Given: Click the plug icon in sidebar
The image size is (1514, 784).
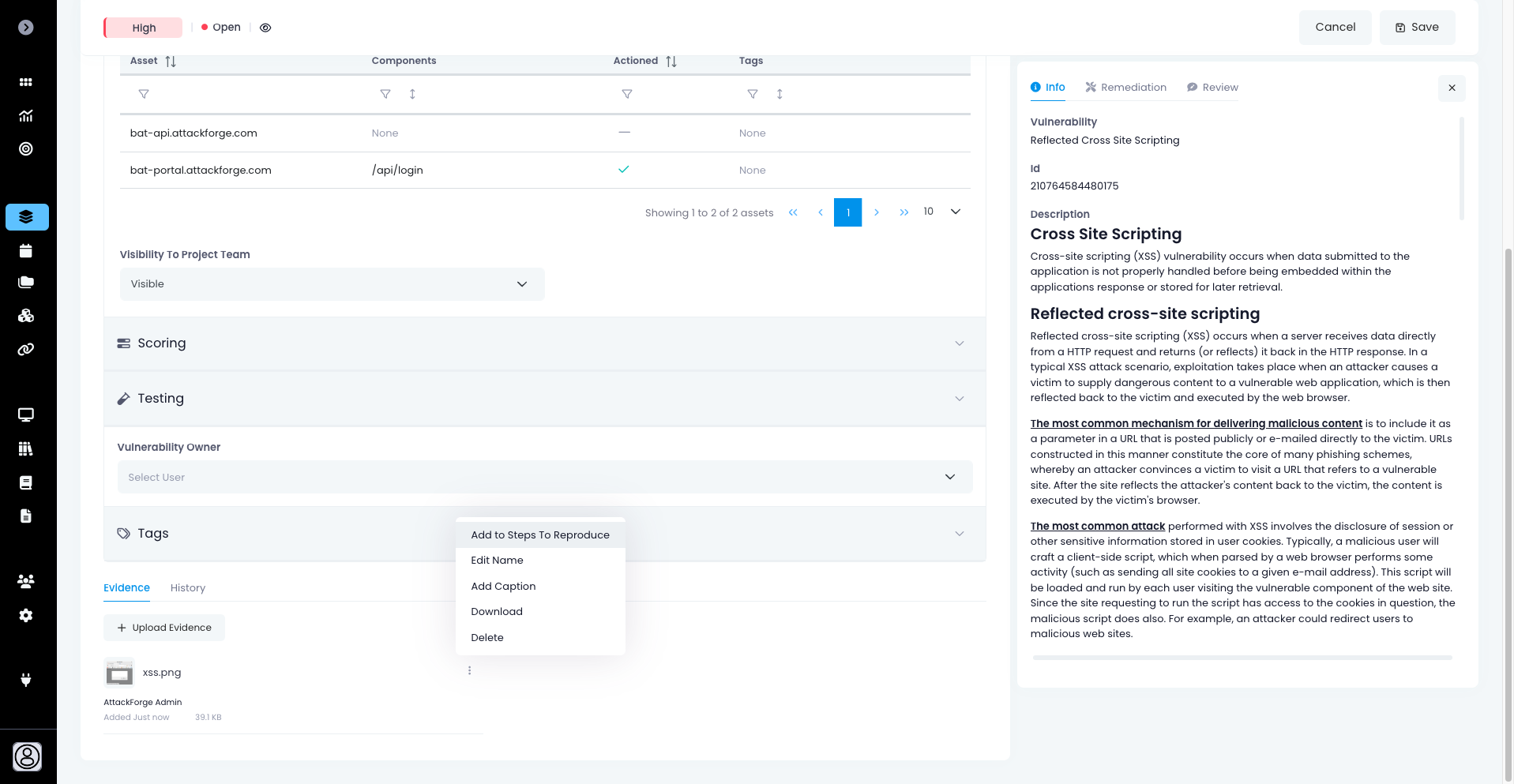Looking at the screenshot, I should click(x=26, y=680).
